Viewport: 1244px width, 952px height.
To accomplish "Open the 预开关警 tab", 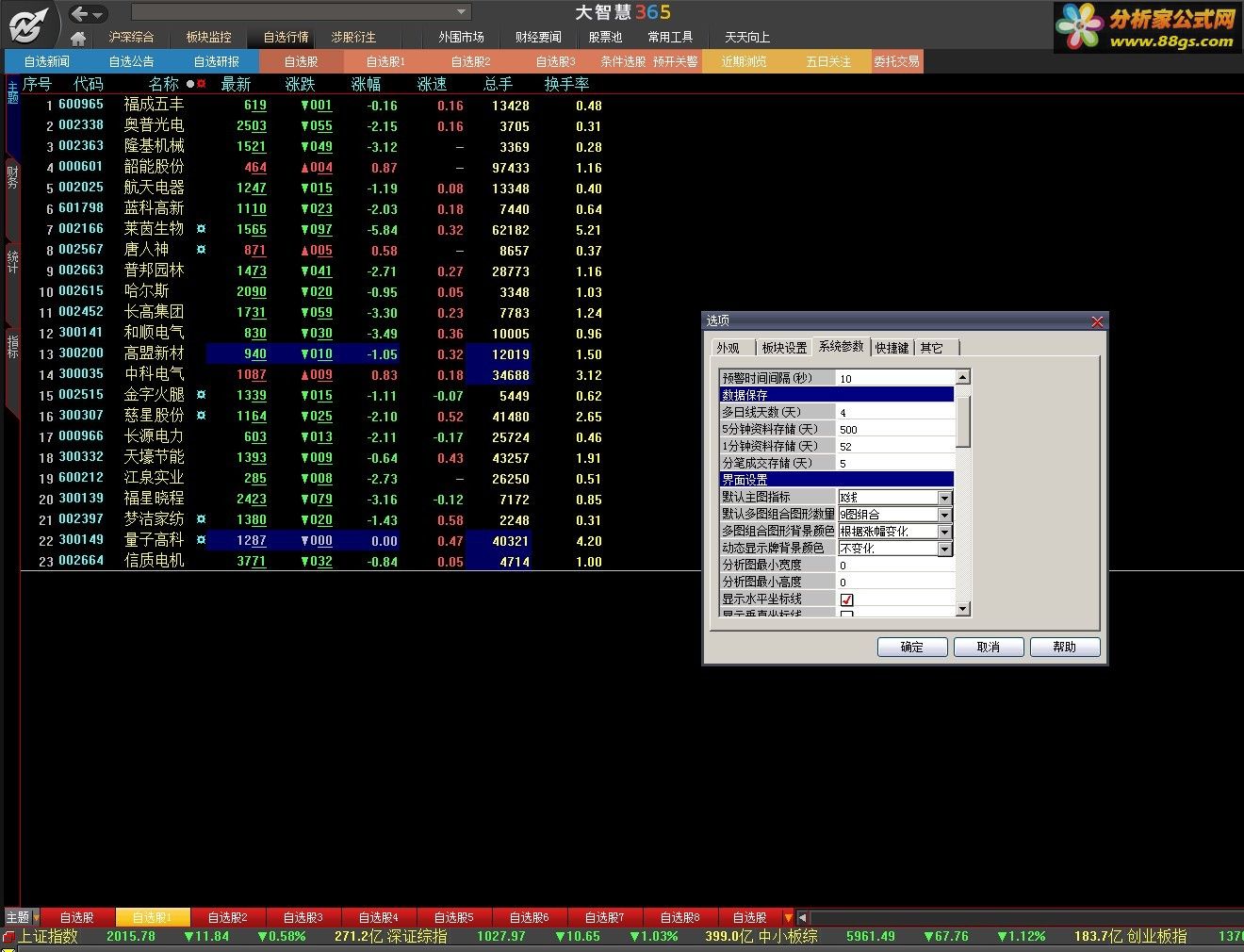I will [x=675, y=61].
